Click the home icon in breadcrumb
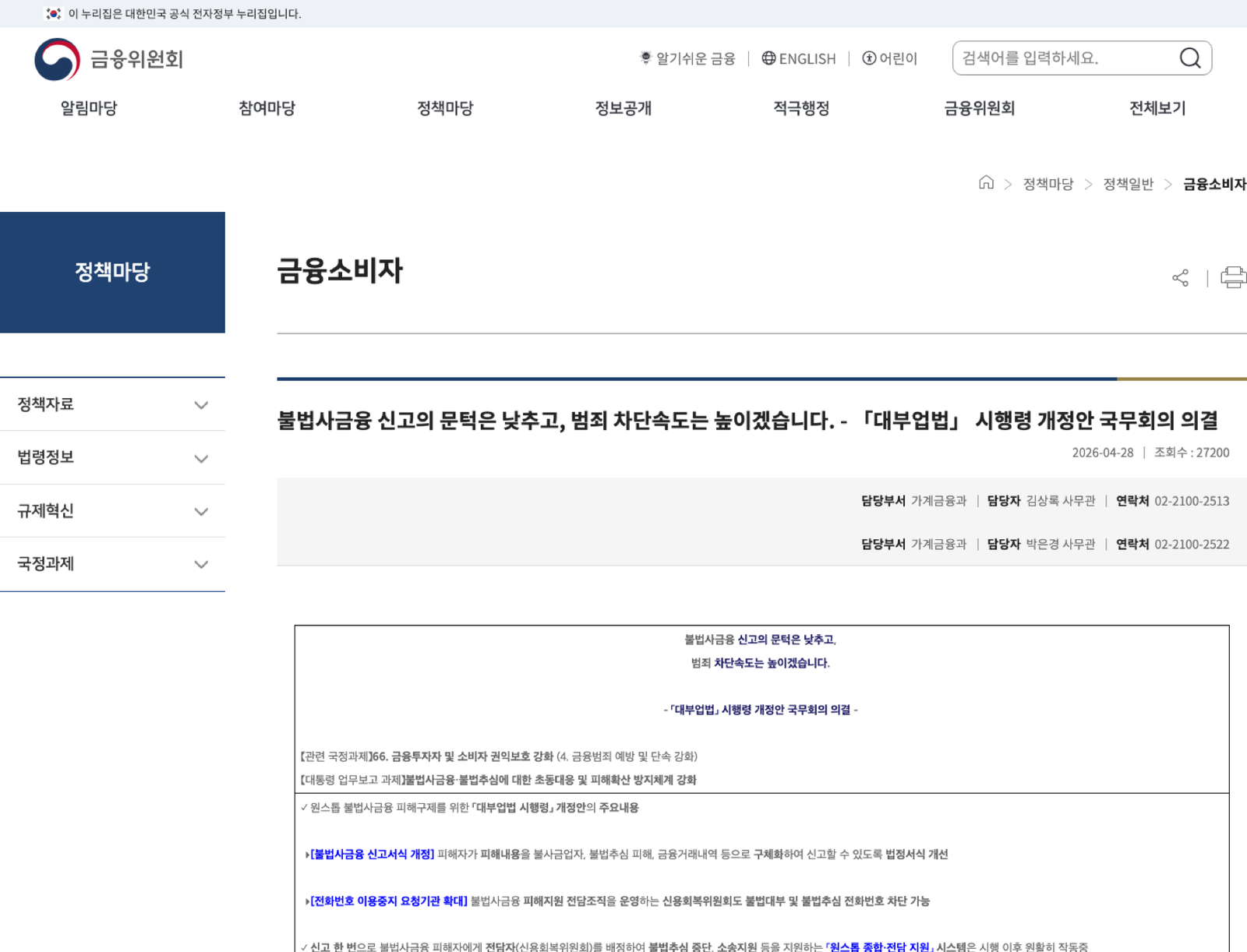1247x952 pixels. 986,183
